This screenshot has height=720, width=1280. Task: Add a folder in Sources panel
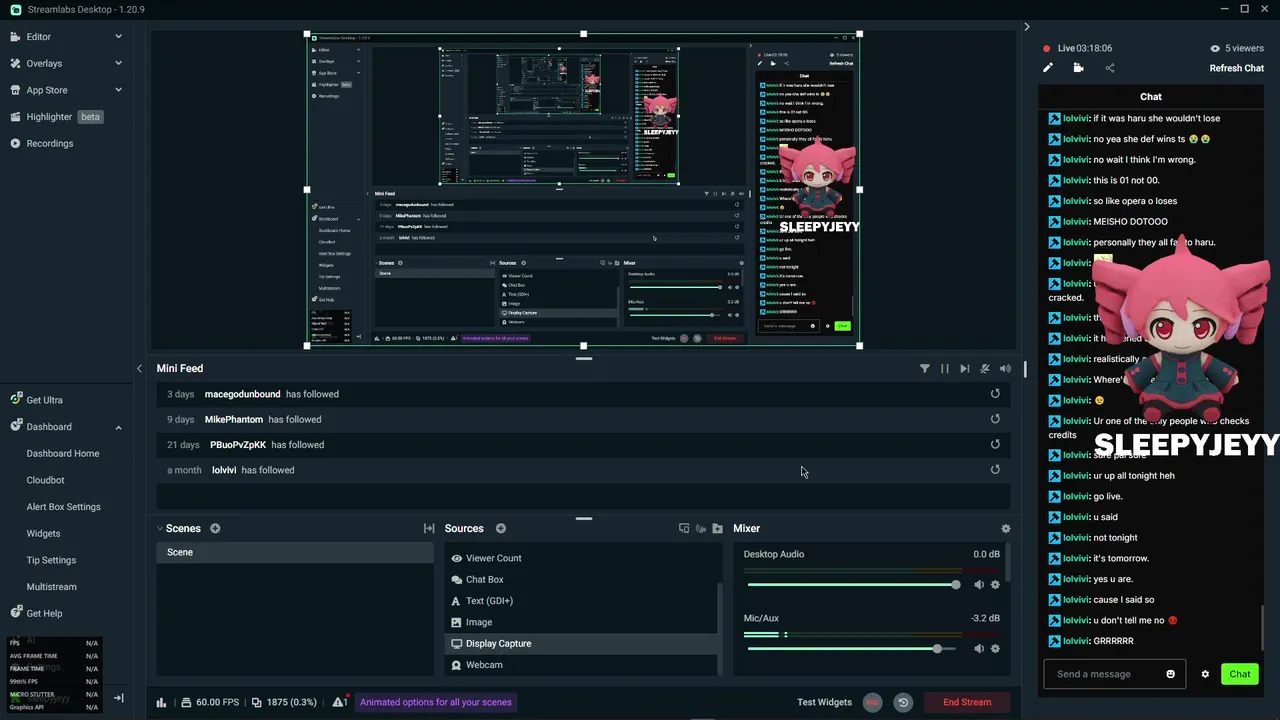click(717, 528)
